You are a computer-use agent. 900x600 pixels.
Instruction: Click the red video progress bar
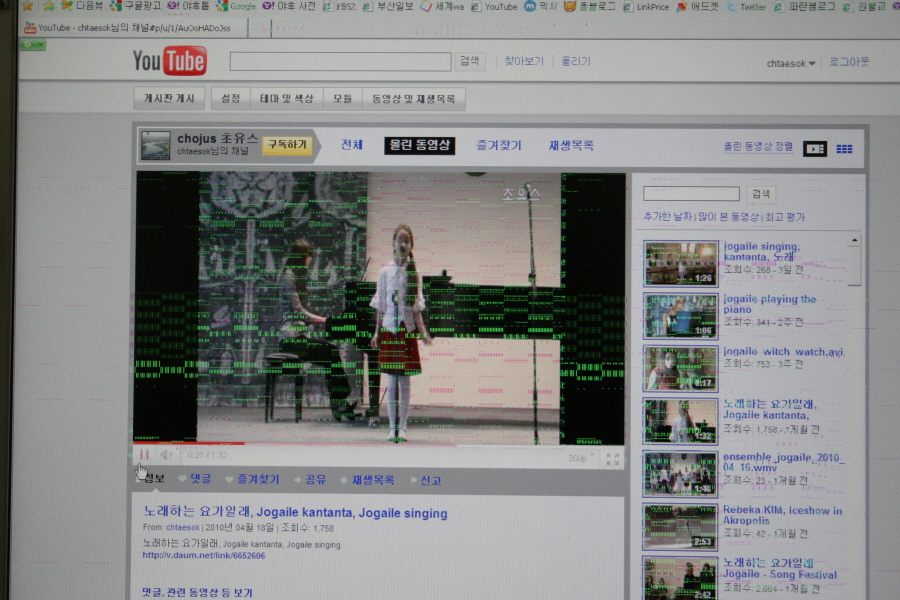(189, 443)
